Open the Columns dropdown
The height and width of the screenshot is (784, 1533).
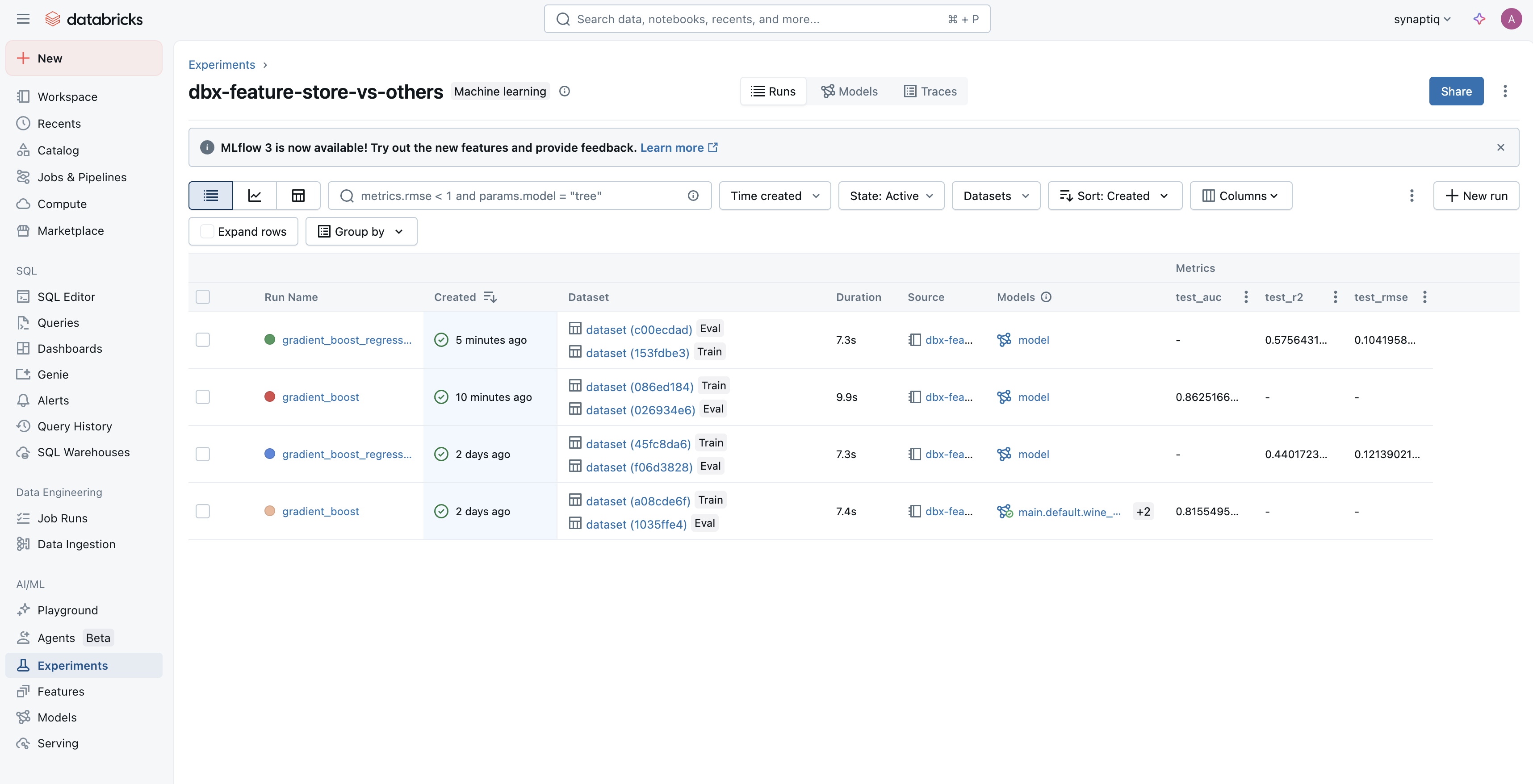[x=1241, y=196]
